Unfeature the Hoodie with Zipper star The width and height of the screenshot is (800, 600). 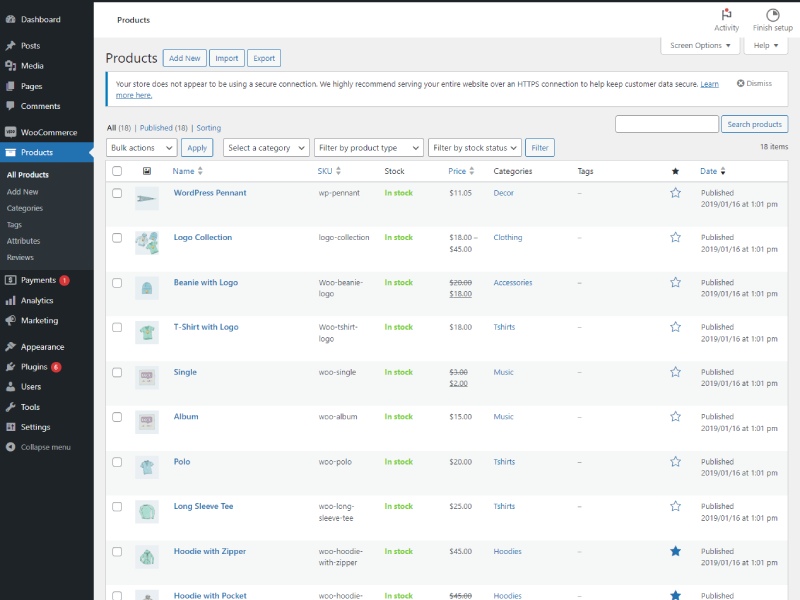tap(675, 551)
